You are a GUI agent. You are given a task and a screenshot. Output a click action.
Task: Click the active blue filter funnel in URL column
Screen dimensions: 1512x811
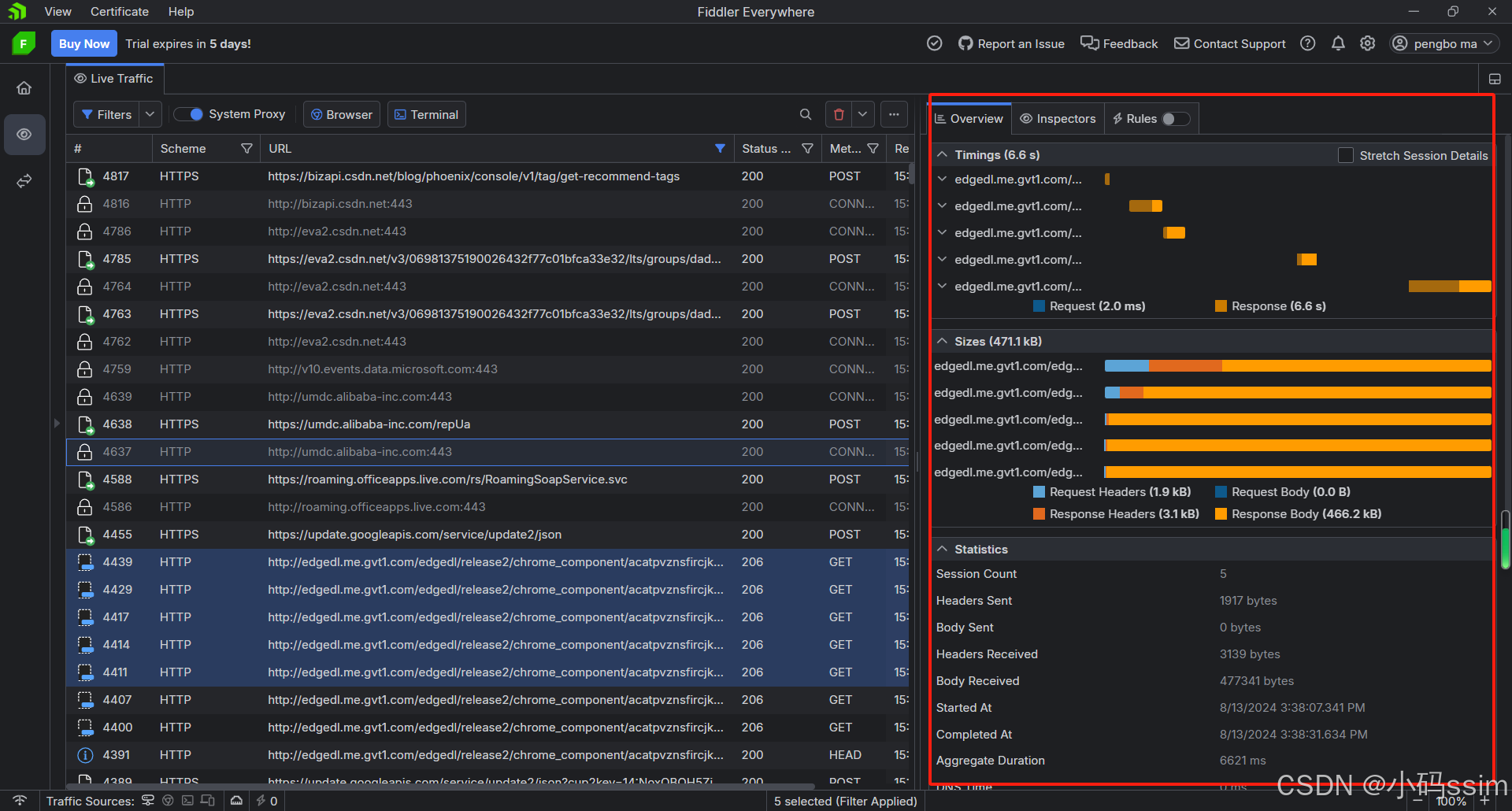[x=720, y=149]
